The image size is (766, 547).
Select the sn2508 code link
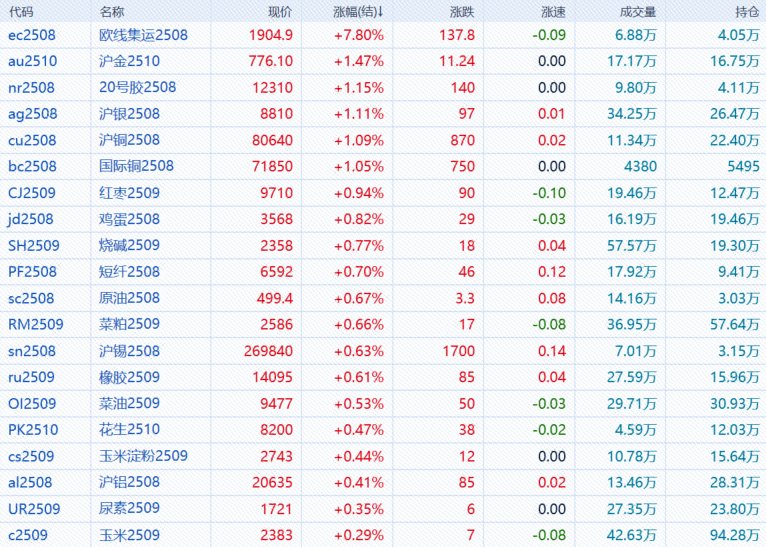point(32,351)
